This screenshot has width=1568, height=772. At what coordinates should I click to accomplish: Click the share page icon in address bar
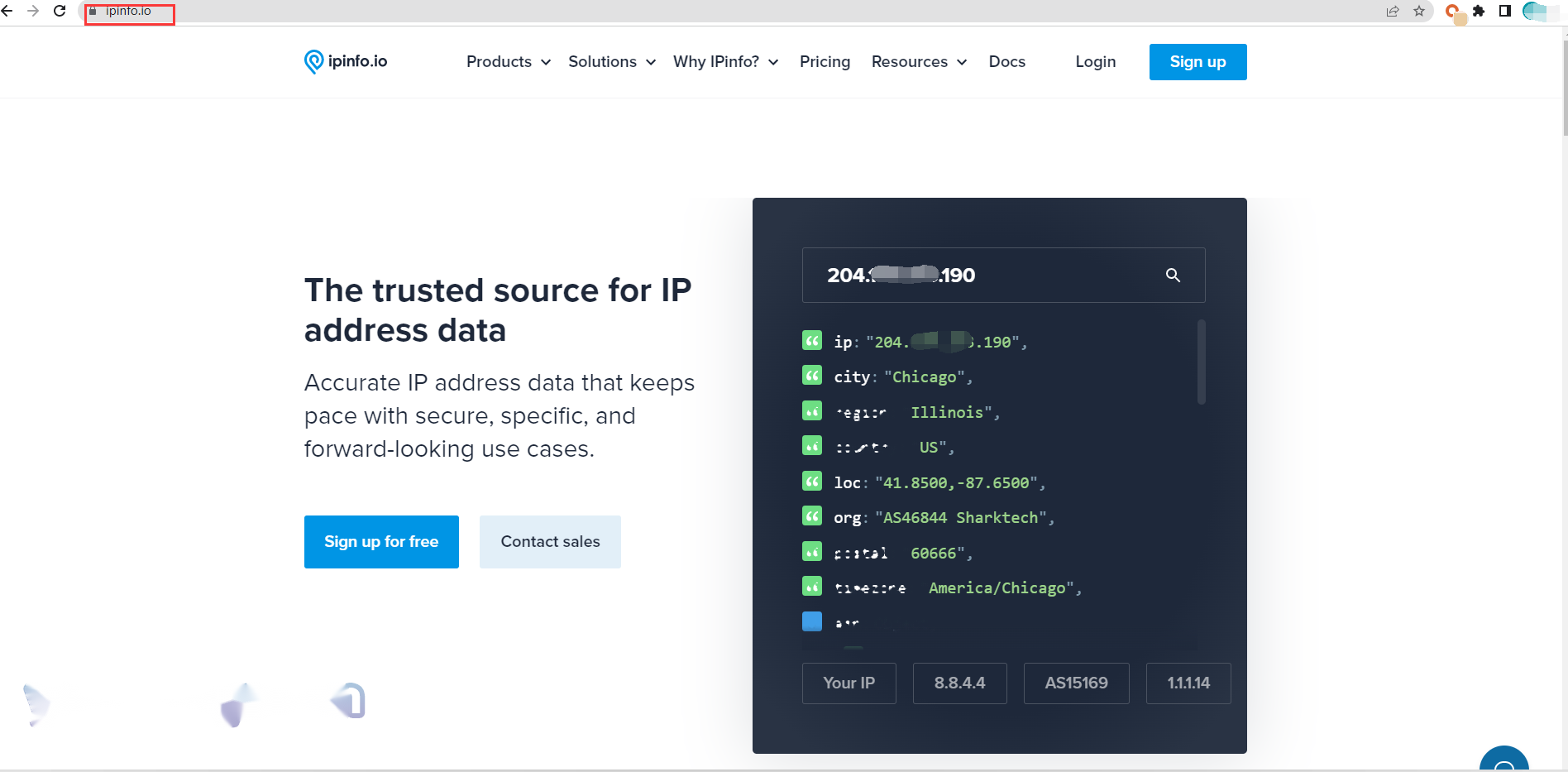1393,11
